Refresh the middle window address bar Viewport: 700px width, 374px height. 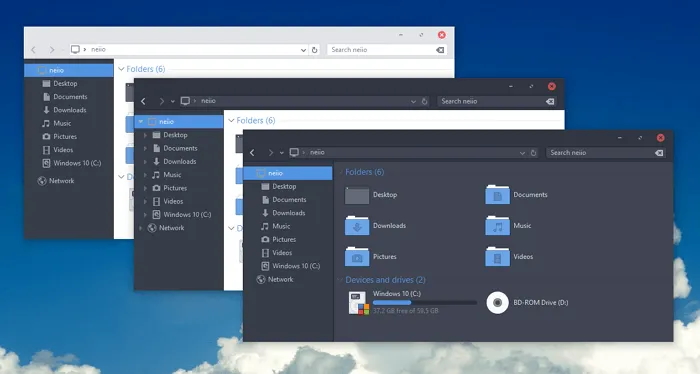pos(424,101)
